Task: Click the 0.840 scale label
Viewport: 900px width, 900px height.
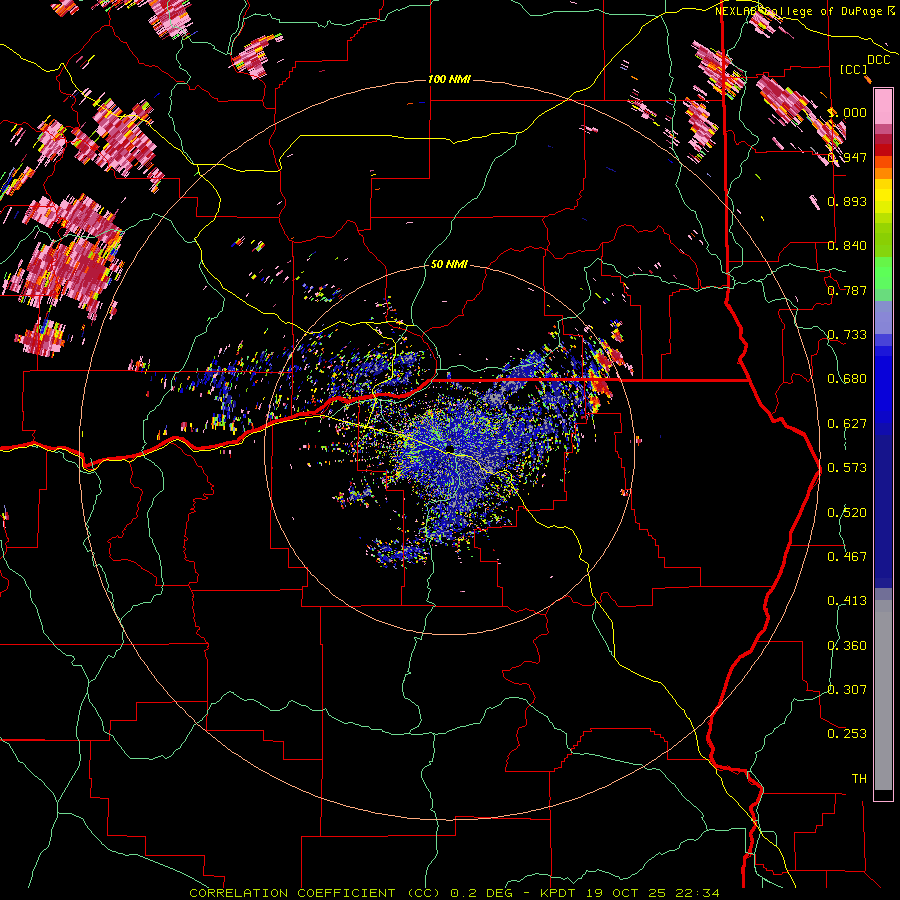Action: tap(847, 246)
